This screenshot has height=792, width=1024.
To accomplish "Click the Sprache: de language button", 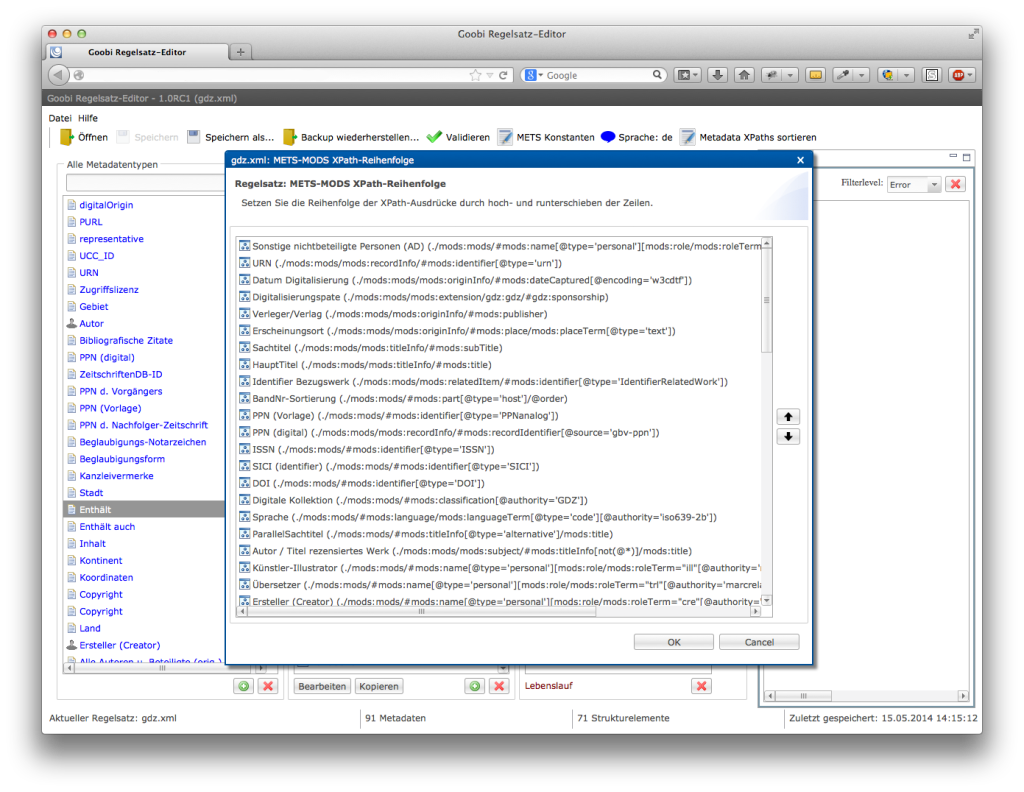I will click(x=637, y=137).
